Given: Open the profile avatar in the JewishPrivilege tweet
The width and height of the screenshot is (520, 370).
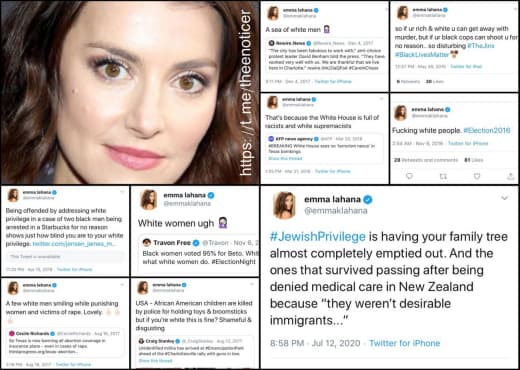Looking at the screenshot, I should click(284, 205).
